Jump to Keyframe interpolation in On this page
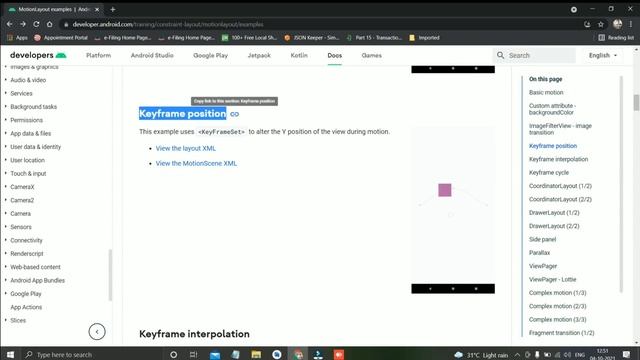This screenshot has height=360, width=640. [558, 159]
